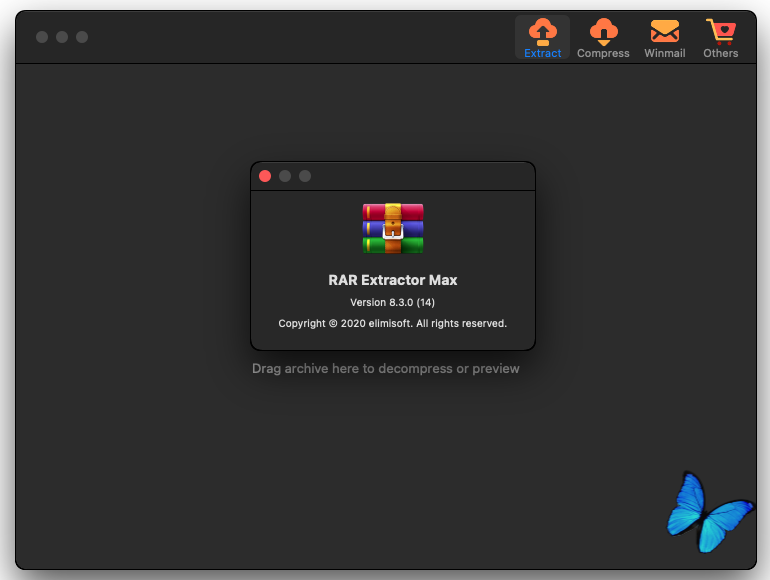Click the 'Drag archive here' drop hint
The width and height of the screenshot is (770, 580).
point(385,369)
